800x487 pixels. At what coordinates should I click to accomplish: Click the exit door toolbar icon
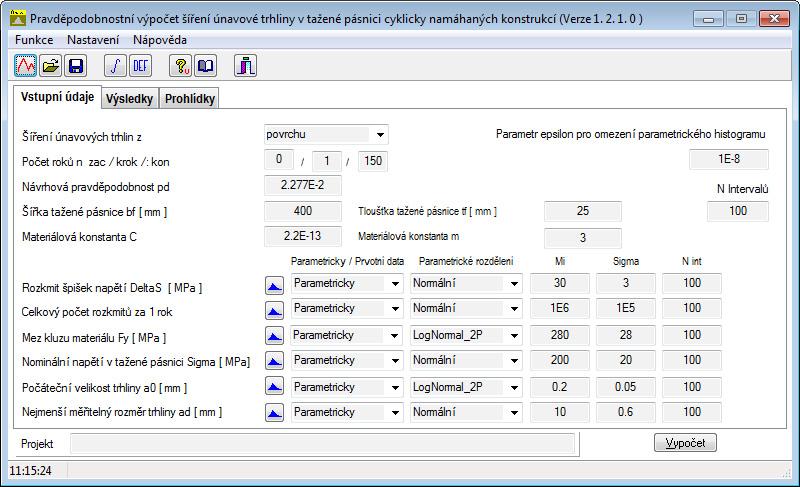(x=245, y=66)
